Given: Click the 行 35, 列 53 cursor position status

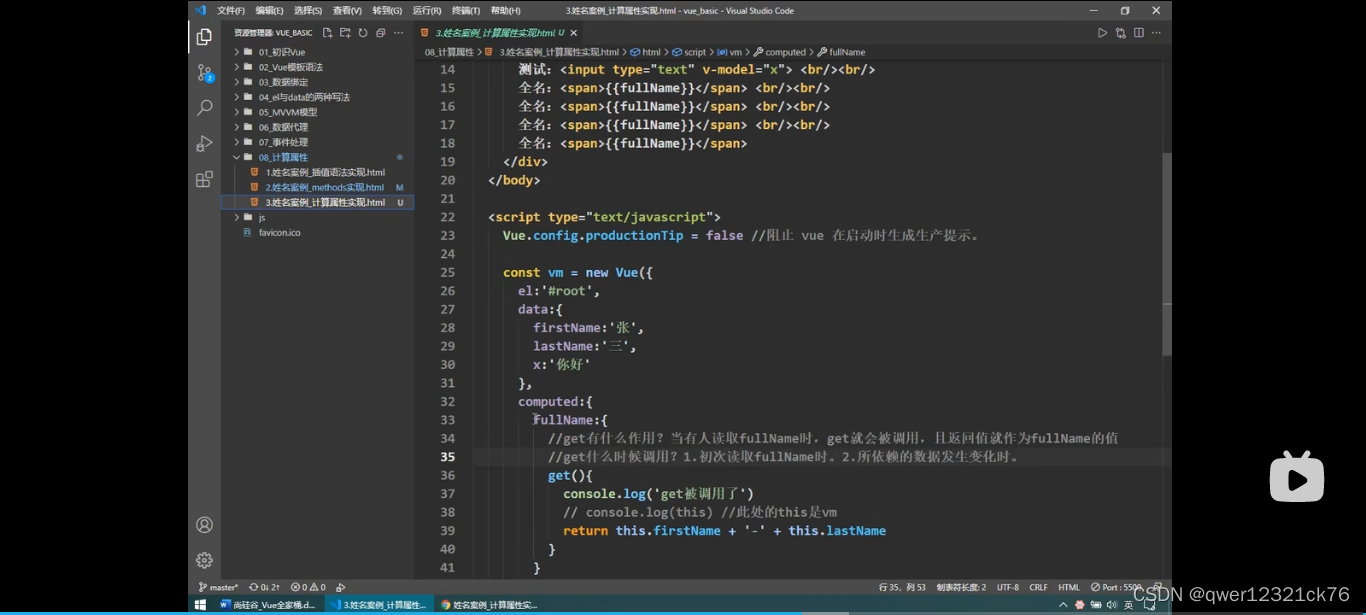Looking at the screenshot, I should [902, 587].
